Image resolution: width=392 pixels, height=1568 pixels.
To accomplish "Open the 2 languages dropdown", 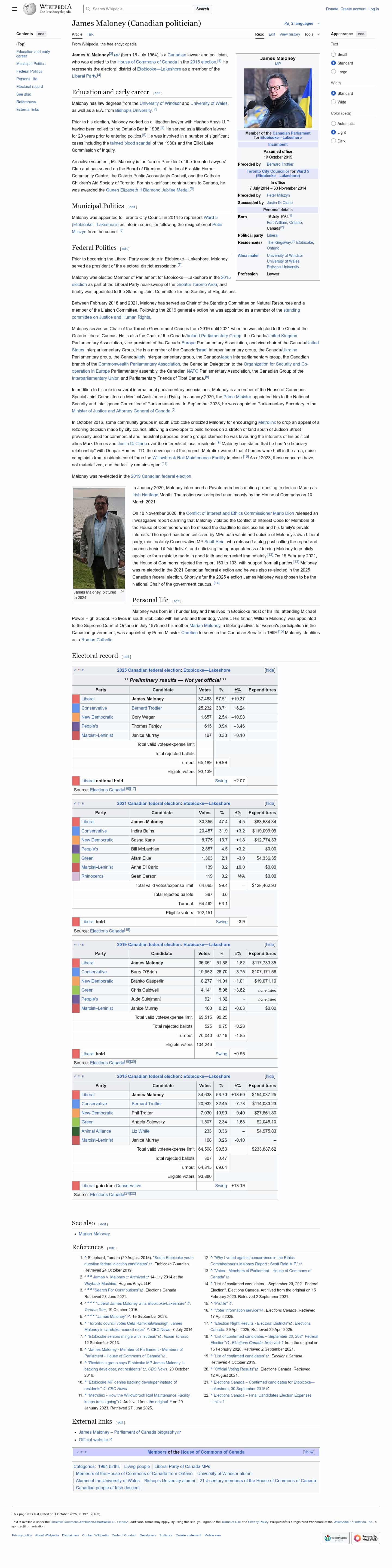I will pos(301,24).
